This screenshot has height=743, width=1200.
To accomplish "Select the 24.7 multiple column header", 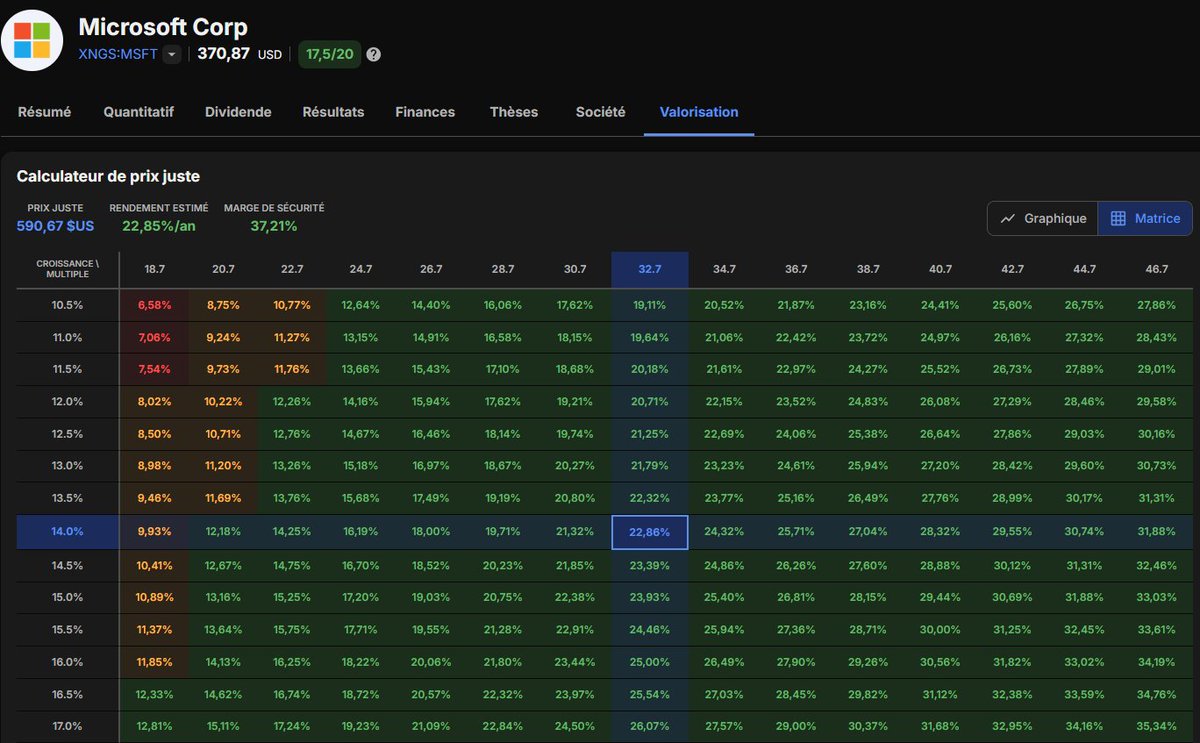I will (x=361, y=269).
